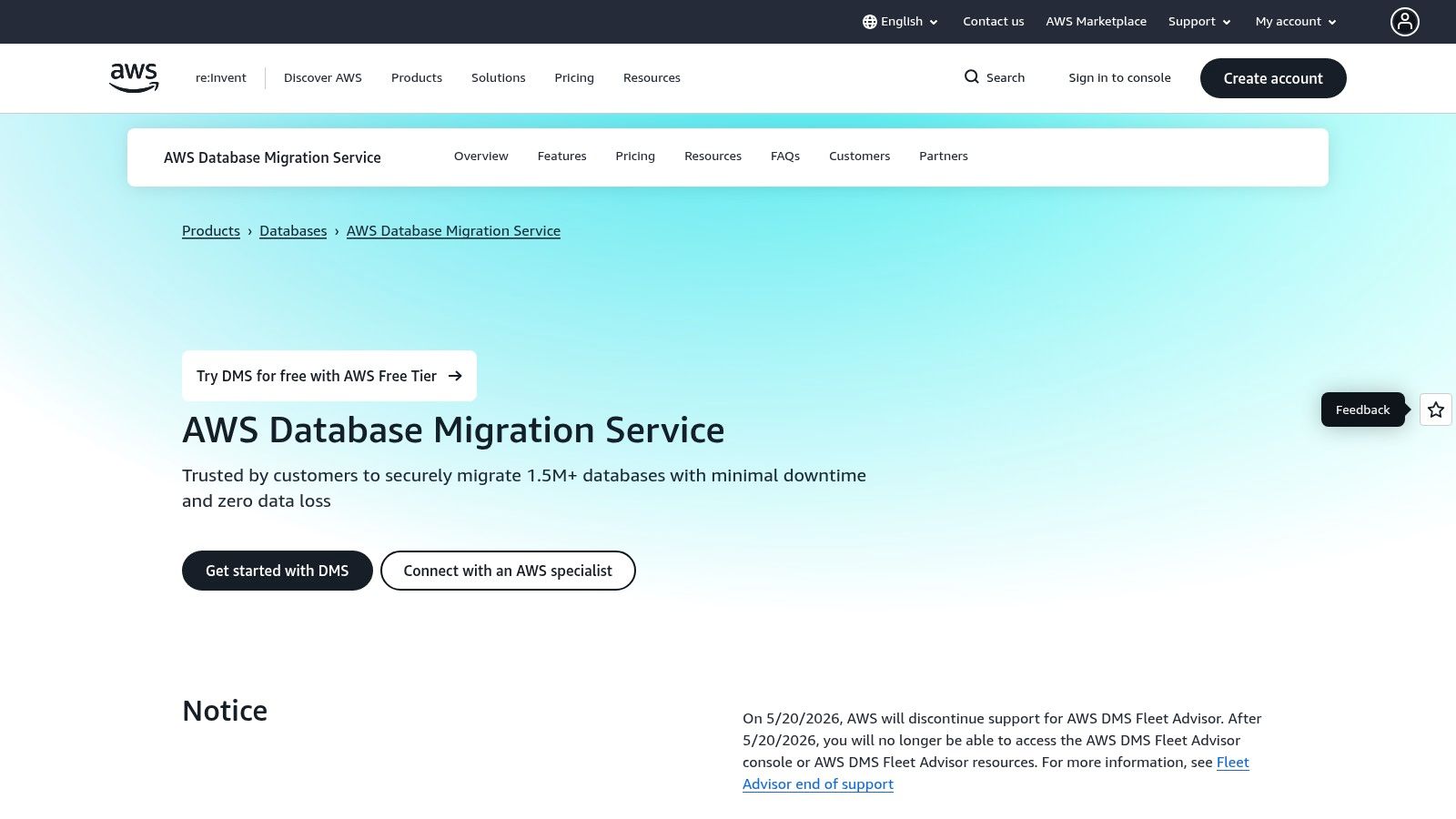1456x819 pixels.
Task: Click Connect with an AWS specialist
Action: pos(508,571)
